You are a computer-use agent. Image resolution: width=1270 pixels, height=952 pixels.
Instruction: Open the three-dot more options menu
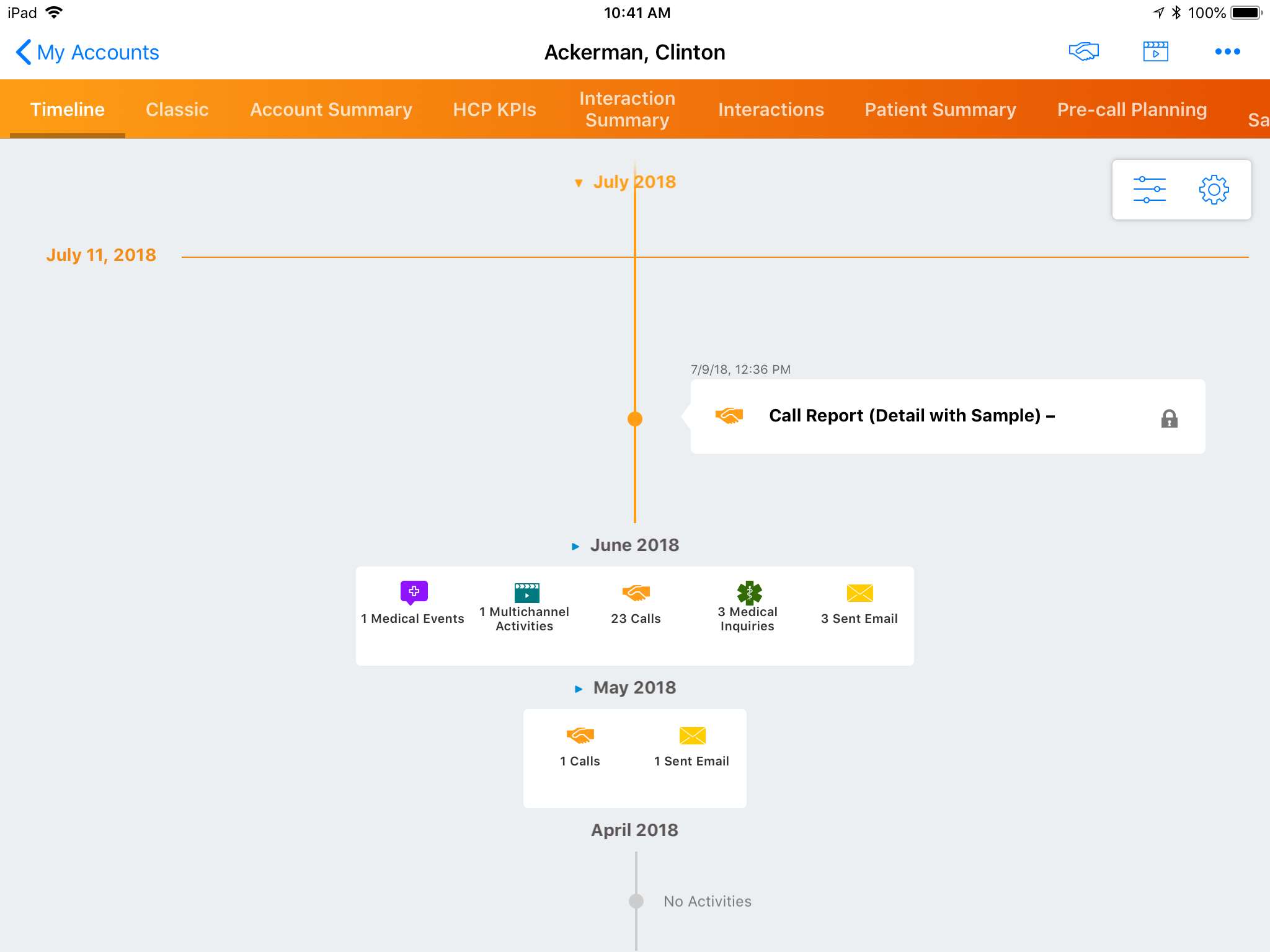coord(1227,51)
